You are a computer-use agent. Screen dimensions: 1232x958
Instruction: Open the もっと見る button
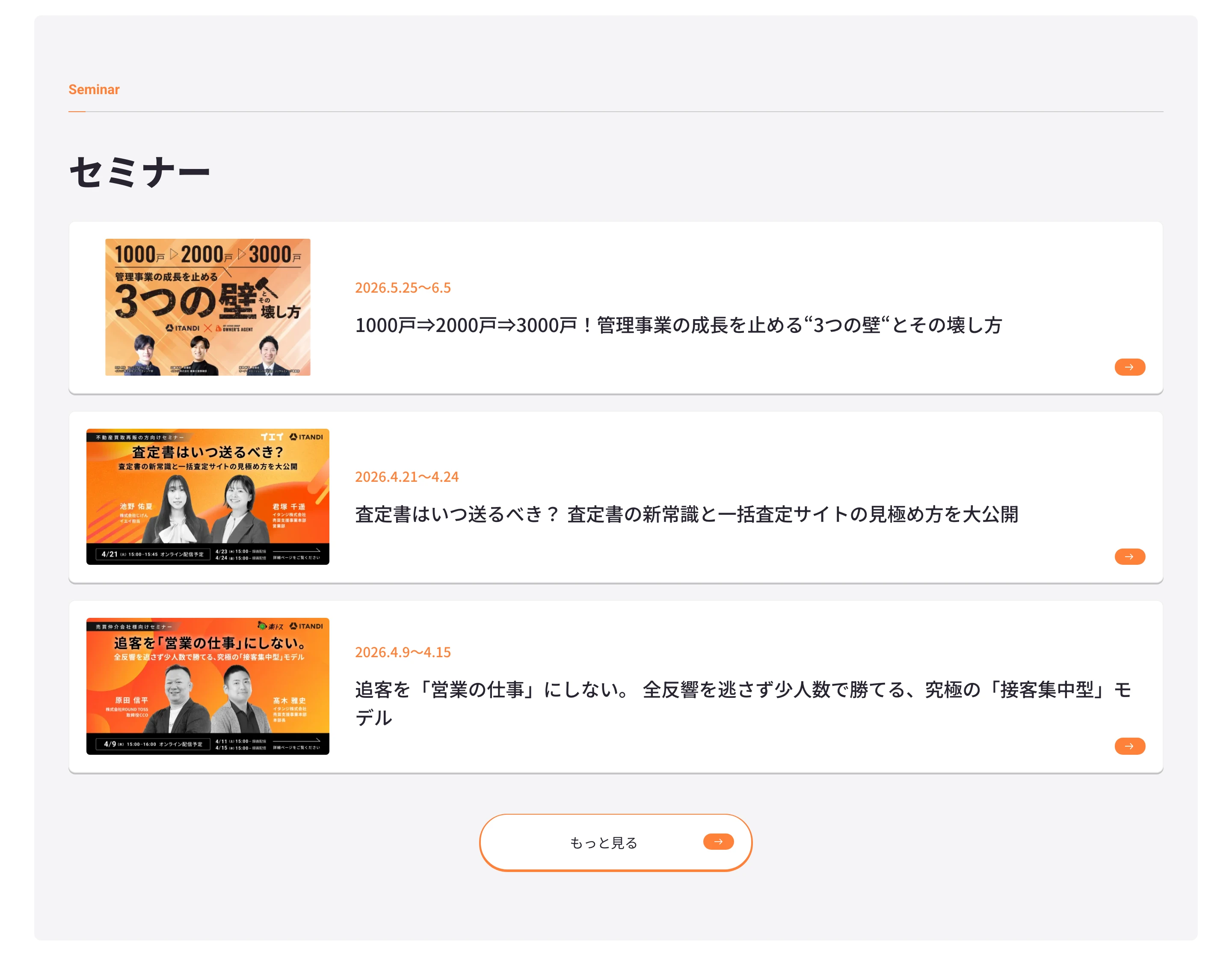(616, 842)
